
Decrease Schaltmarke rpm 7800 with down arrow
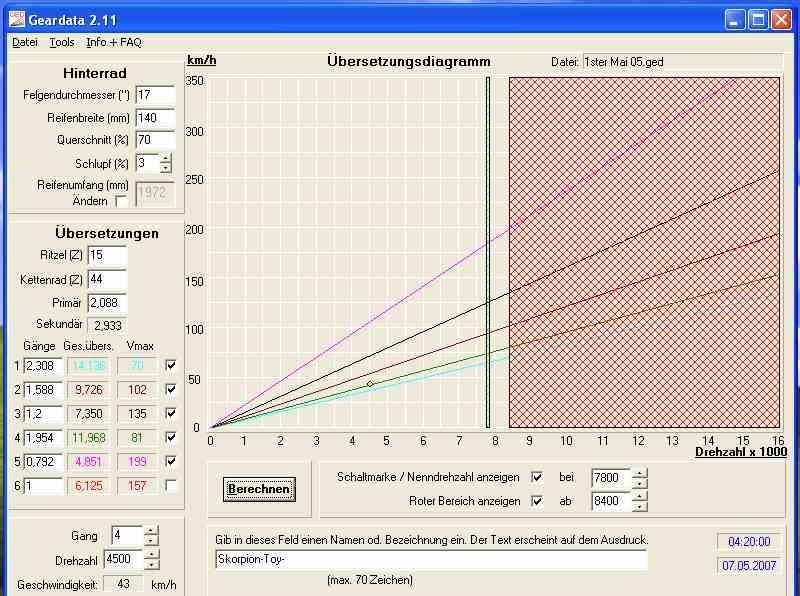pyautogui.click(x=639, y=483)
